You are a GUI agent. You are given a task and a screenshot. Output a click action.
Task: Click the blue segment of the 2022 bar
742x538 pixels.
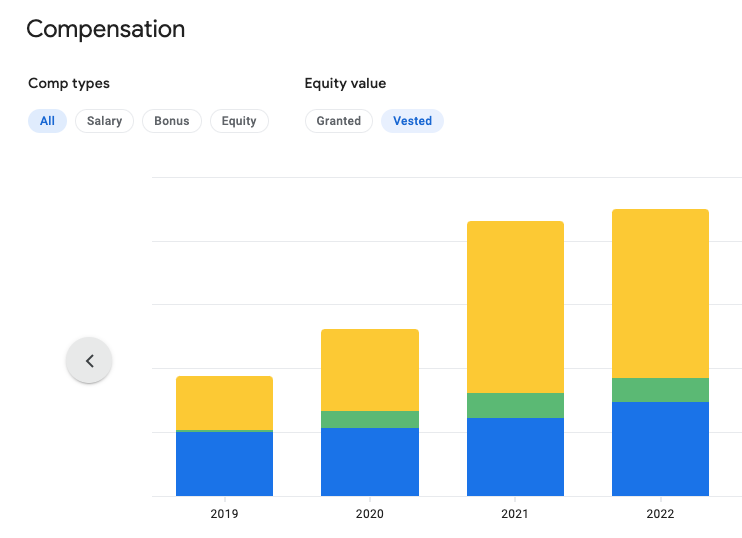coord(660,448)
